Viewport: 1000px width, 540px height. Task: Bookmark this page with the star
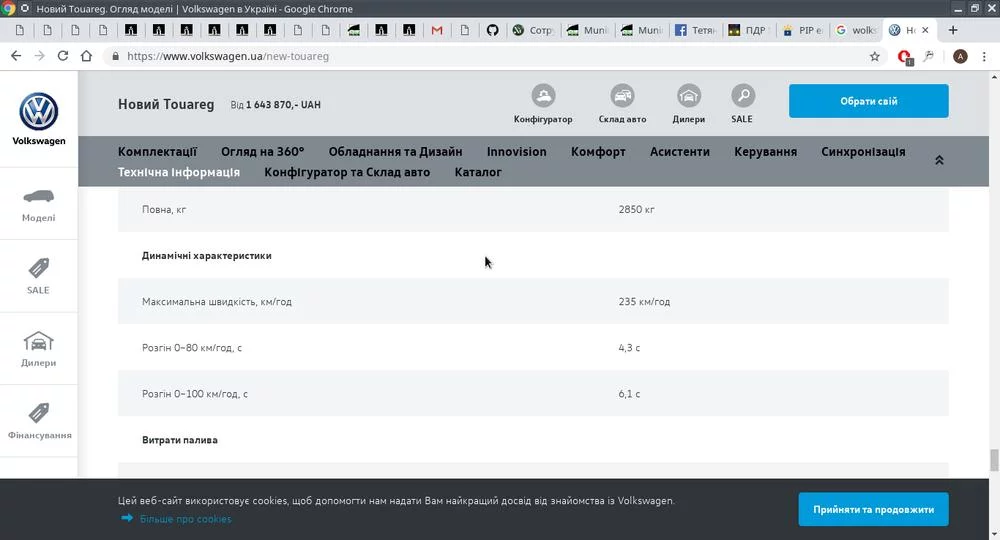[x=874, y=56]
